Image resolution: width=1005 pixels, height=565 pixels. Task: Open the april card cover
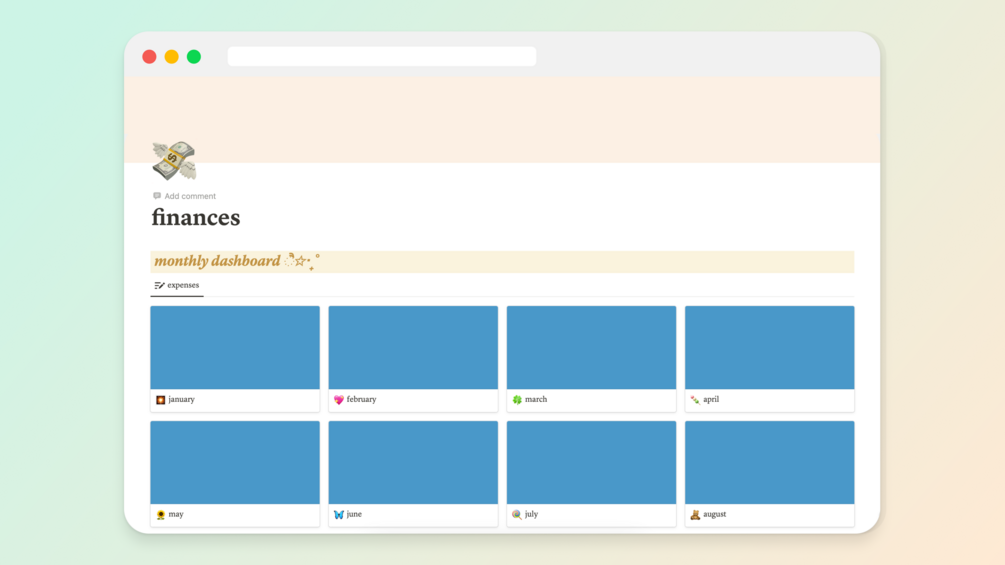pos(770,347)
